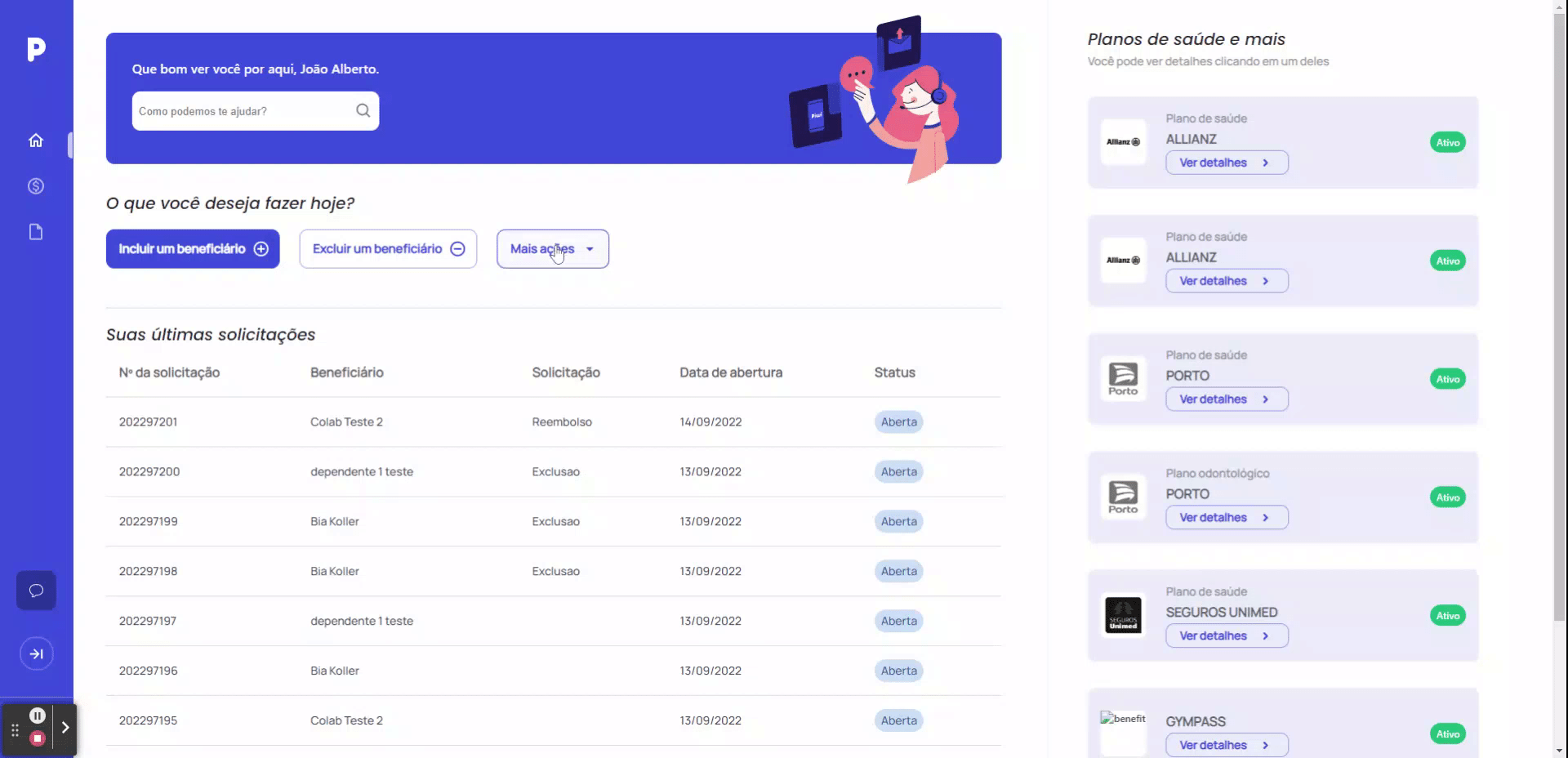Viewport: 1568px width, 758px height.
Task: Pause the screen recording
Action: [x=38, y=716]
